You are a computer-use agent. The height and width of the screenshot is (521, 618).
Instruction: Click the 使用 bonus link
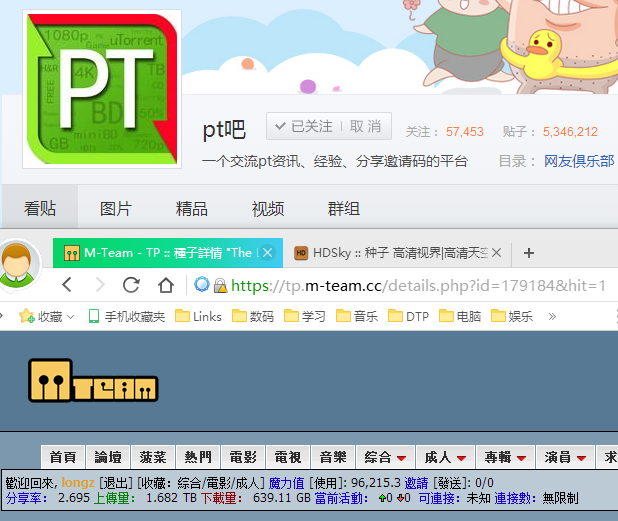325,483
